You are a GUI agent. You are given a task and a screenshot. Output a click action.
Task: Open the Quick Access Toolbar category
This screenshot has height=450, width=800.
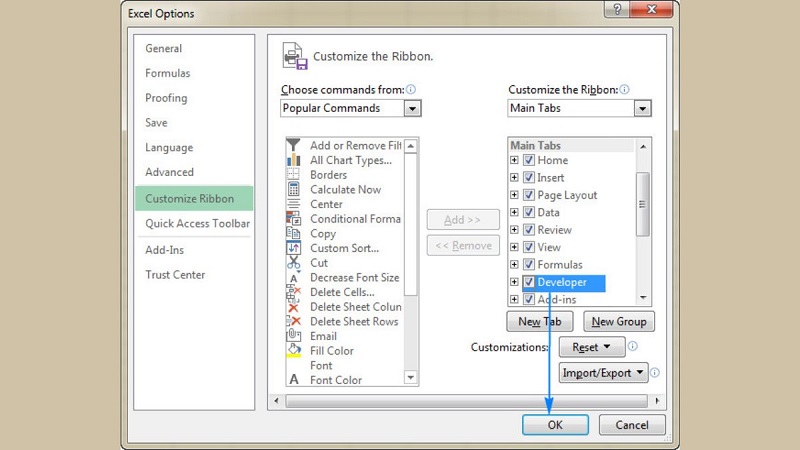tap(196, 224)
